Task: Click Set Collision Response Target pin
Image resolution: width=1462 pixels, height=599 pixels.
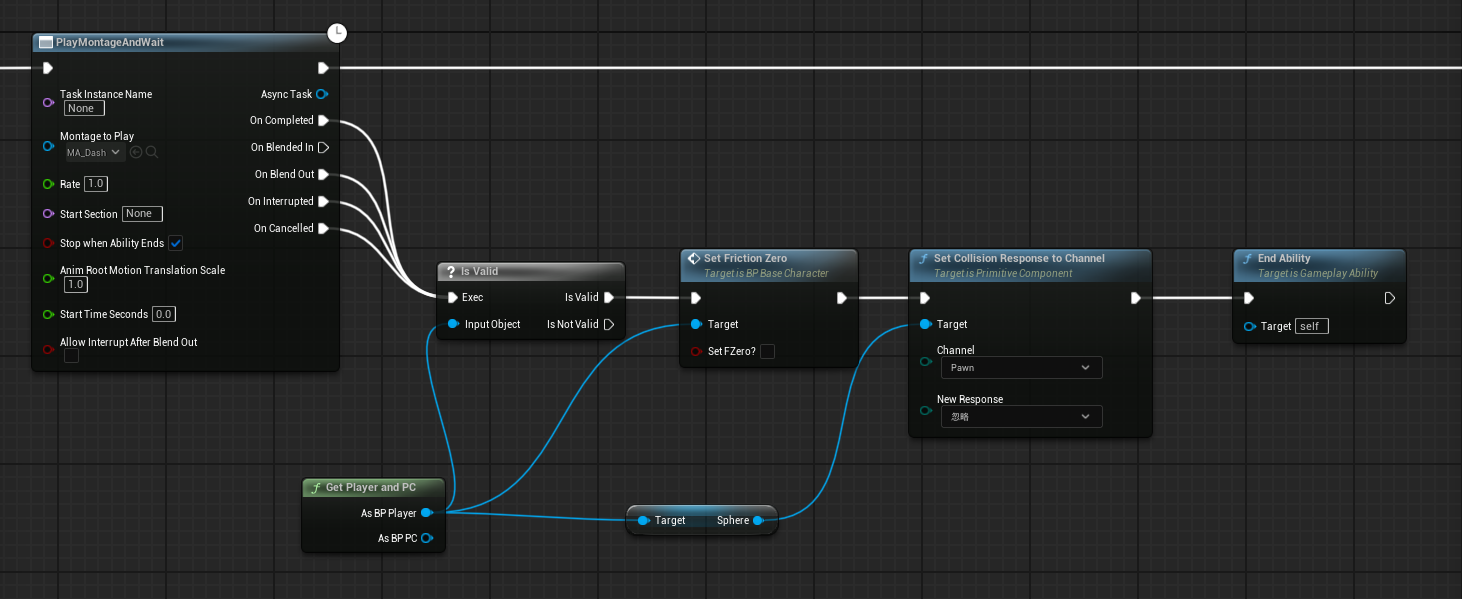Action: [x=925, y=324]
